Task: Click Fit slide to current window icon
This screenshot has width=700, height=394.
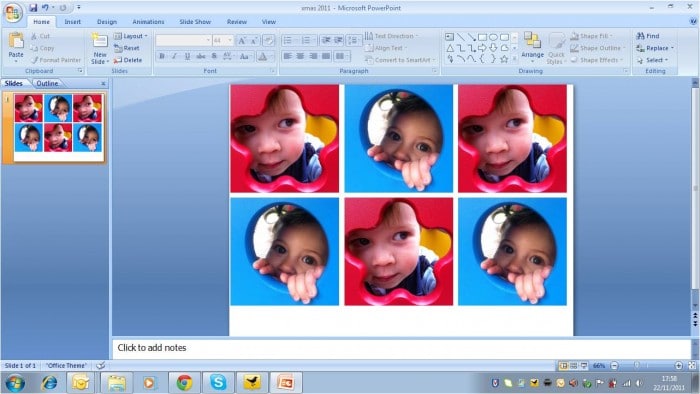Action: pyautogui.click(x=692, y=365)
